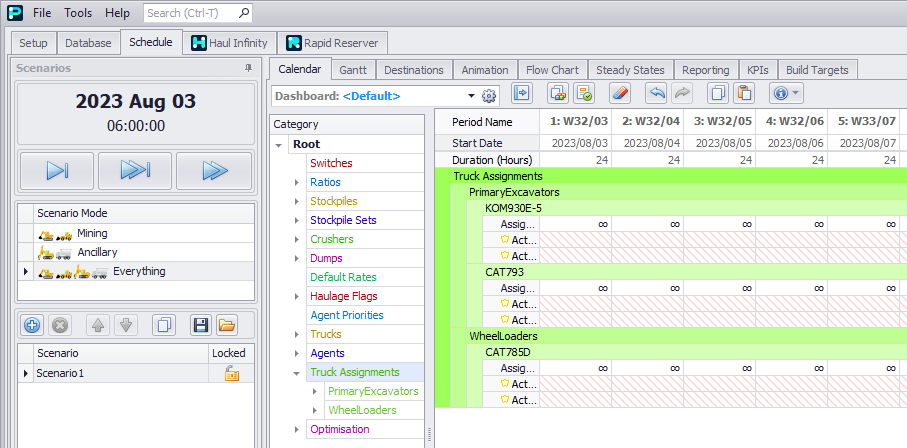Open the Tools menu
This screenshot has height=448, width=907.
[x=78, y=13]
